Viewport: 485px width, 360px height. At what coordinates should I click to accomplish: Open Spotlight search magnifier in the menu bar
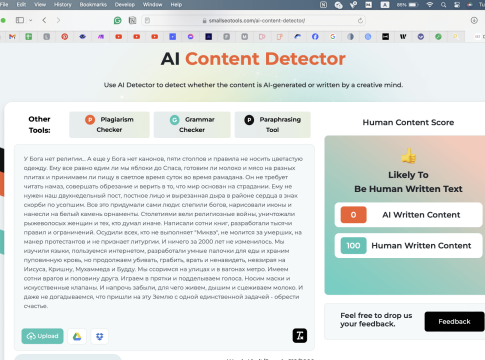443,5
